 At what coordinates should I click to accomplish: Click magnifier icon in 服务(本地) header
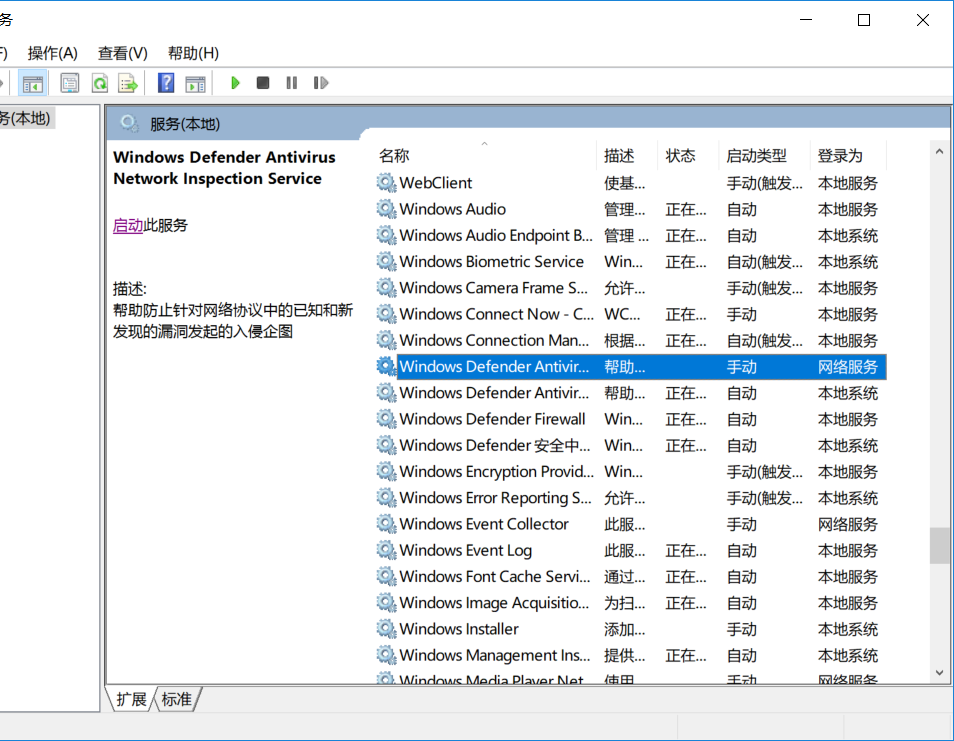[x=128, y=124]
